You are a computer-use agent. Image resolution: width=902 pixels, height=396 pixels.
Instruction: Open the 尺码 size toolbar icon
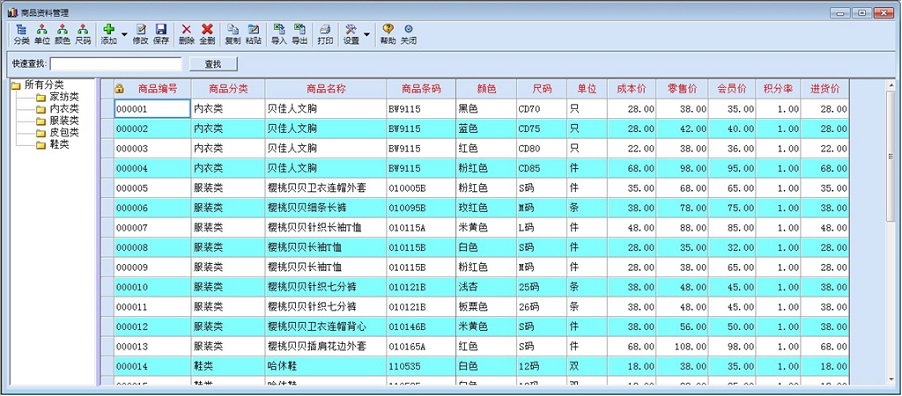83,35
